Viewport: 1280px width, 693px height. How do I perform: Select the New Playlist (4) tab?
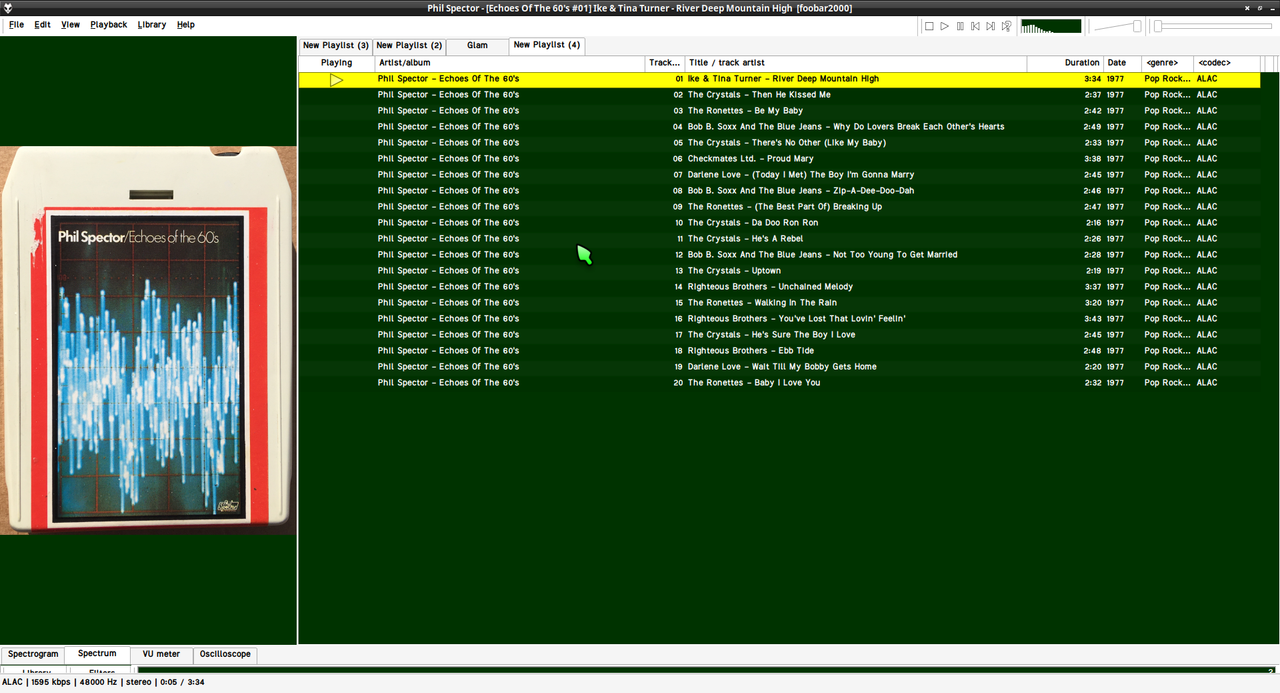point(546,45)
